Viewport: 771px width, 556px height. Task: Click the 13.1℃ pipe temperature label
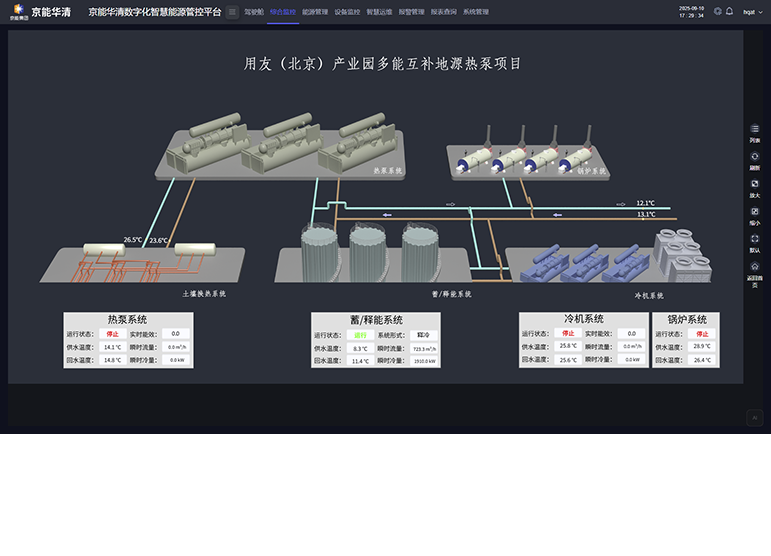click(646, 214)
